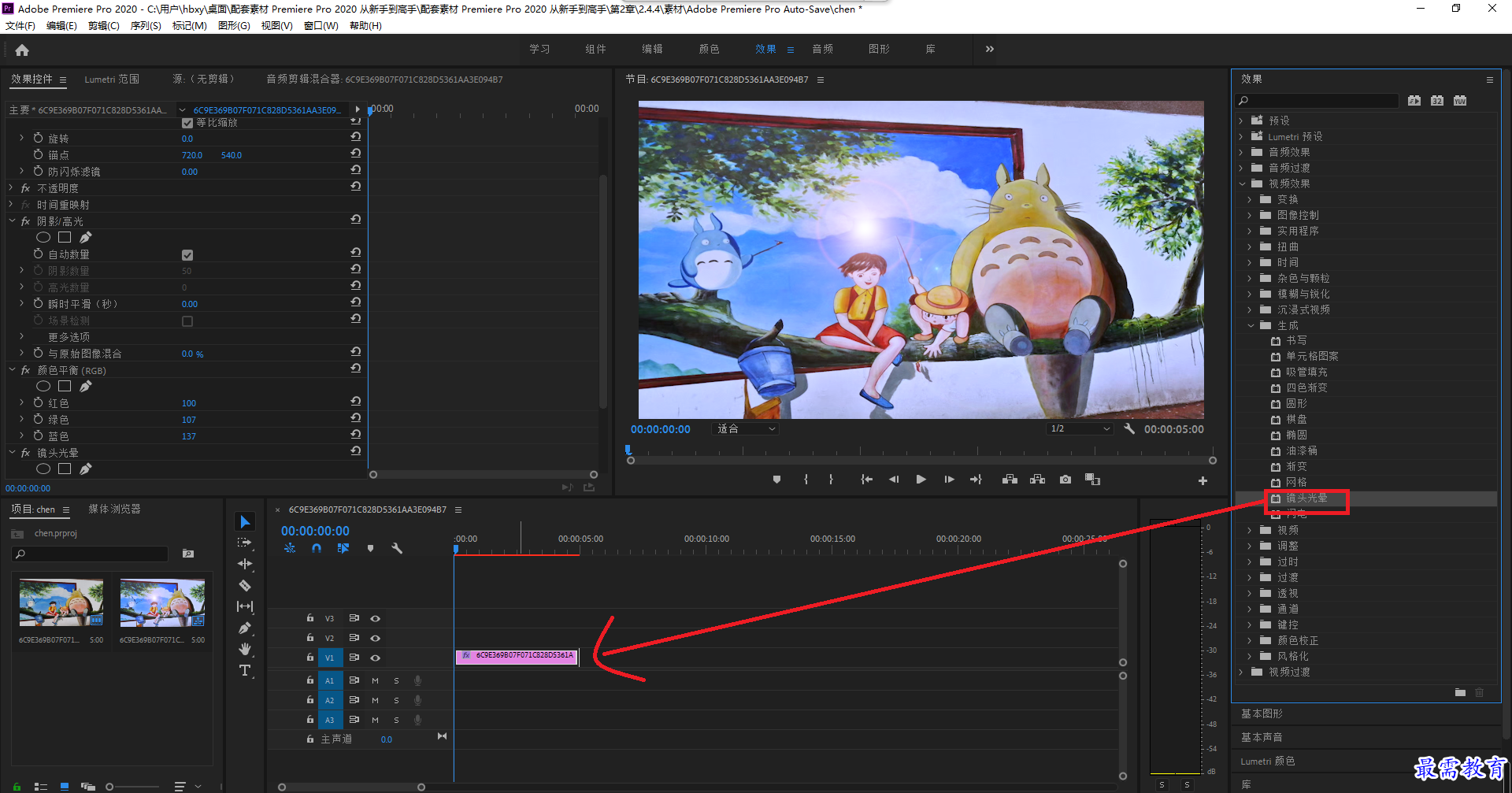Show more workspaces via chevron overflow
The width and height of the screenshot is (1512, 793).
[990, 49]
